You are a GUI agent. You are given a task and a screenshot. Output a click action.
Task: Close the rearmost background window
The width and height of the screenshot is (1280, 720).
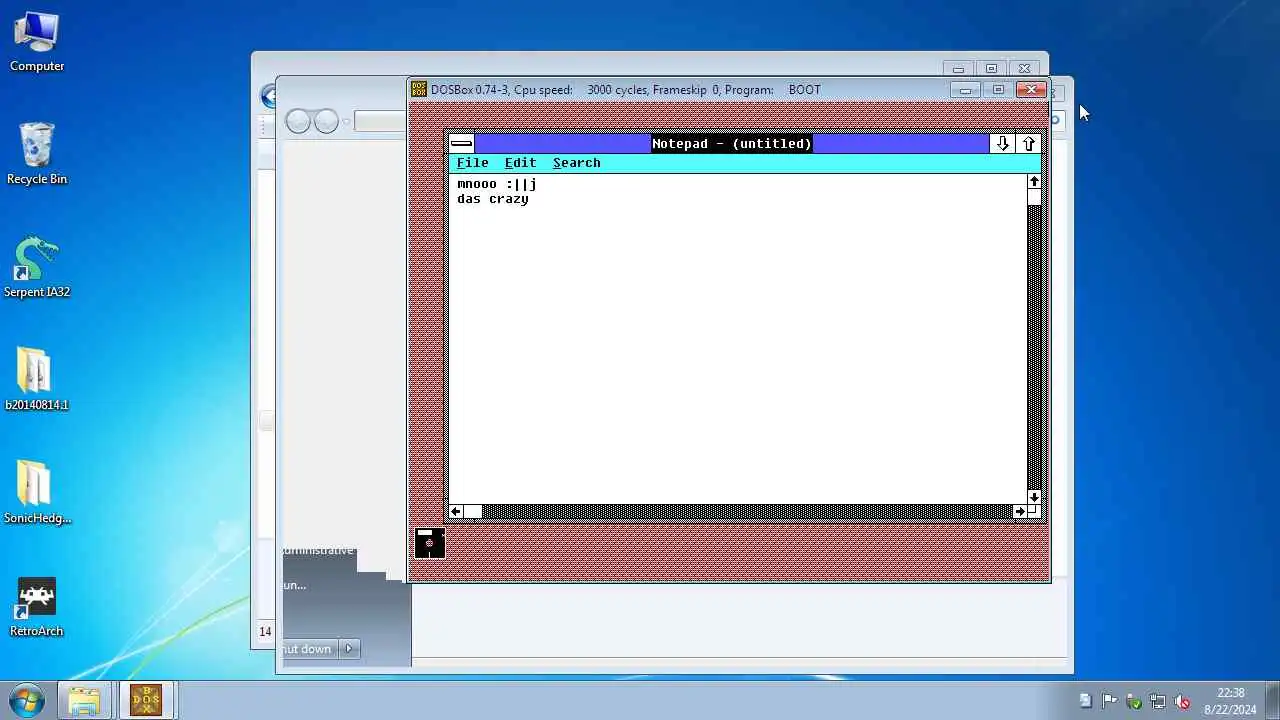tap(1024, 69)
